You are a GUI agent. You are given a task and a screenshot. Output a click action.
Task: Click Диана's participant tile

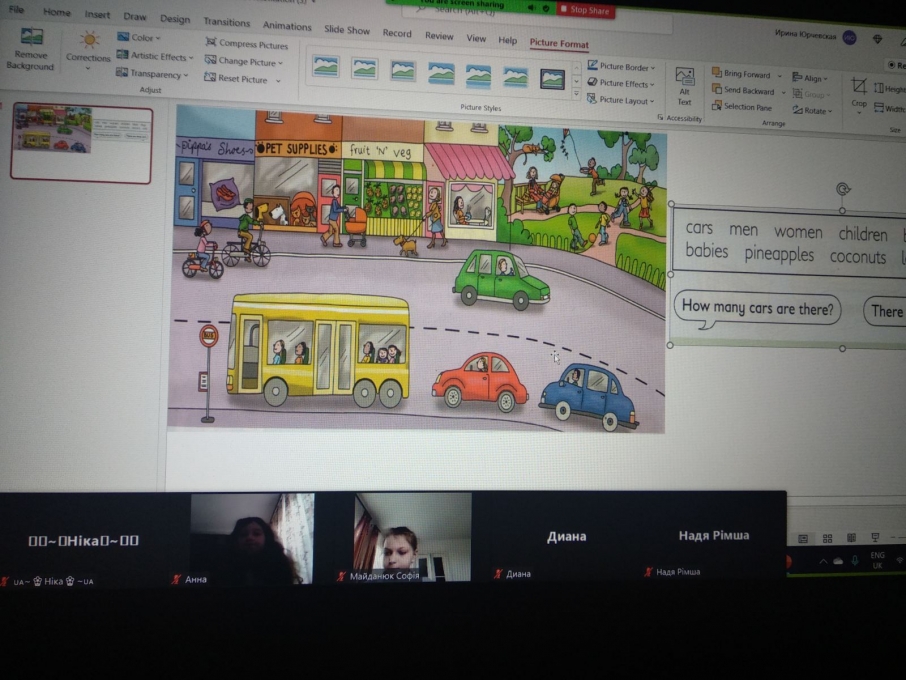pyautogui.click(x=567, y=536)
